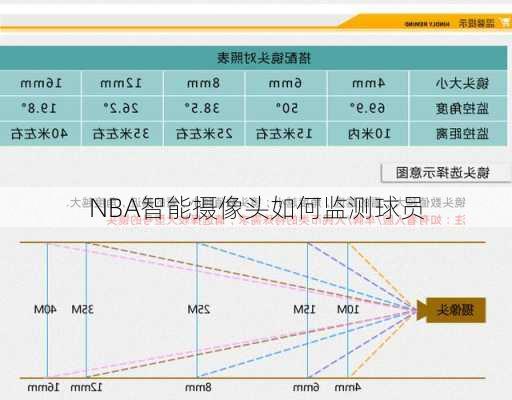
Task: Click the 40M marker in the diagram
Action: [x=45, y=310]
